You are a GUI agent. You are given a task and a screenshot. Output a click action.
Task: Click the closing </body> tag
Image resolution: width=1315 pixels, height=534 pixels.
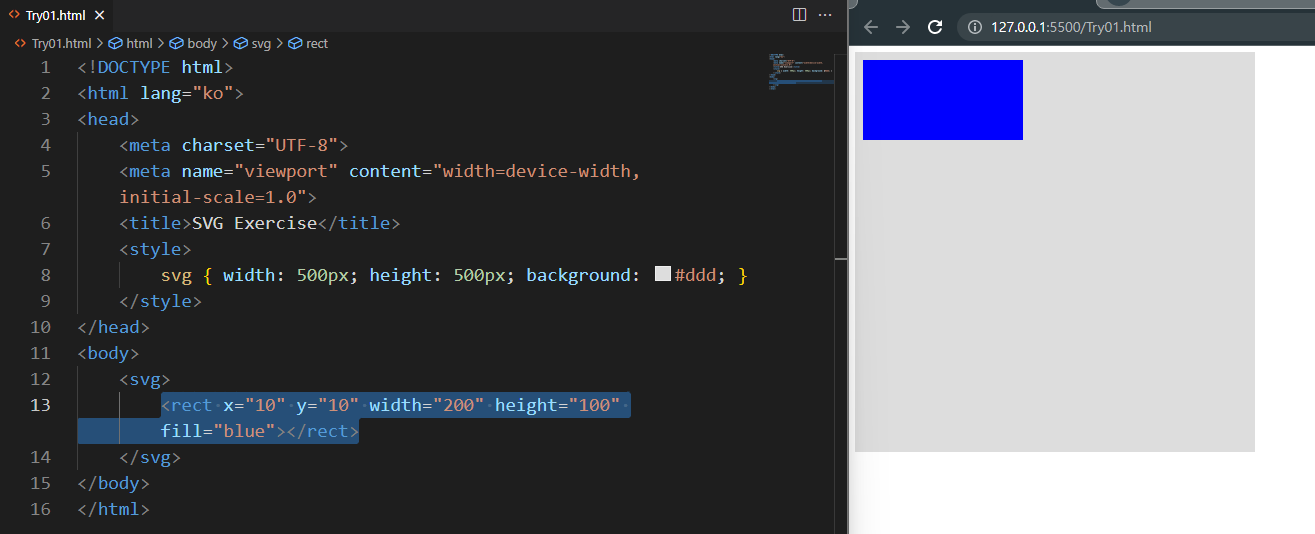[114, 483]
